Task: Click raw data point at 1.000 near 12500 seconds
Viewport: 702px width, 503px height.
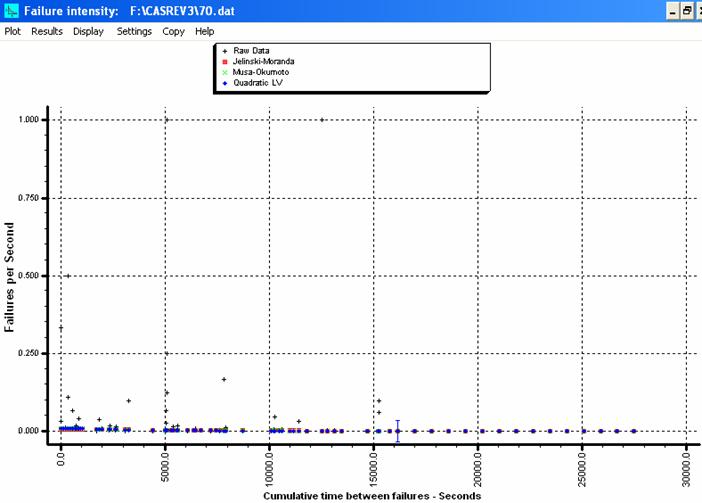Action: [x=322, y=120]
